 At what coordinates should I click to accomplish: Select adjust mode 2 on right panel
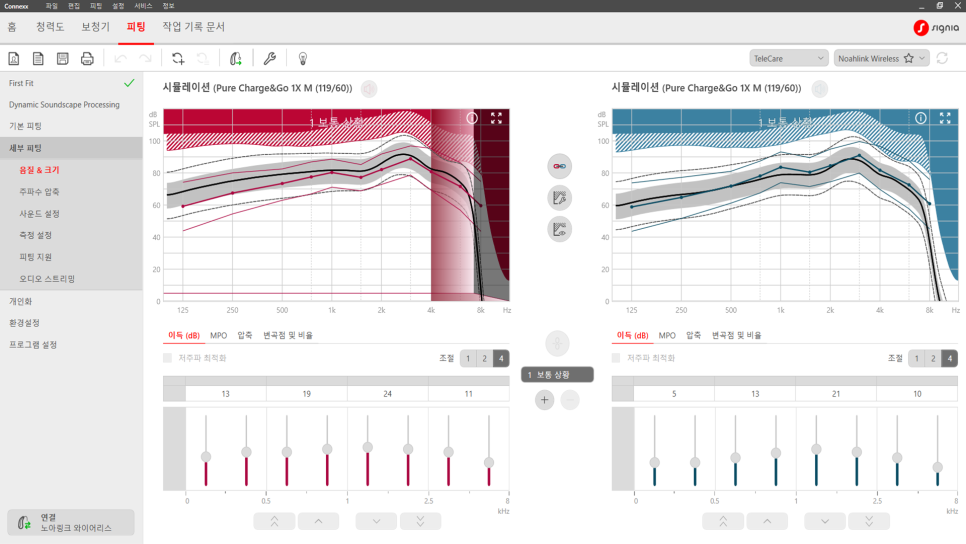933,358
